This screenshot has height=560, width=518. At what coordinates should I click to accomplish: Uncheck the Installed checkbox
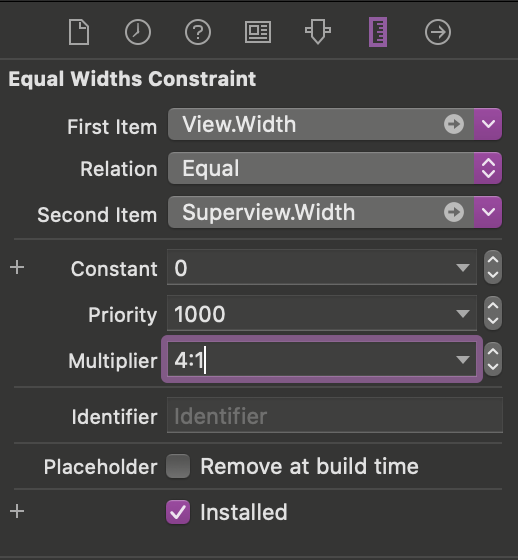coord(178,512)
